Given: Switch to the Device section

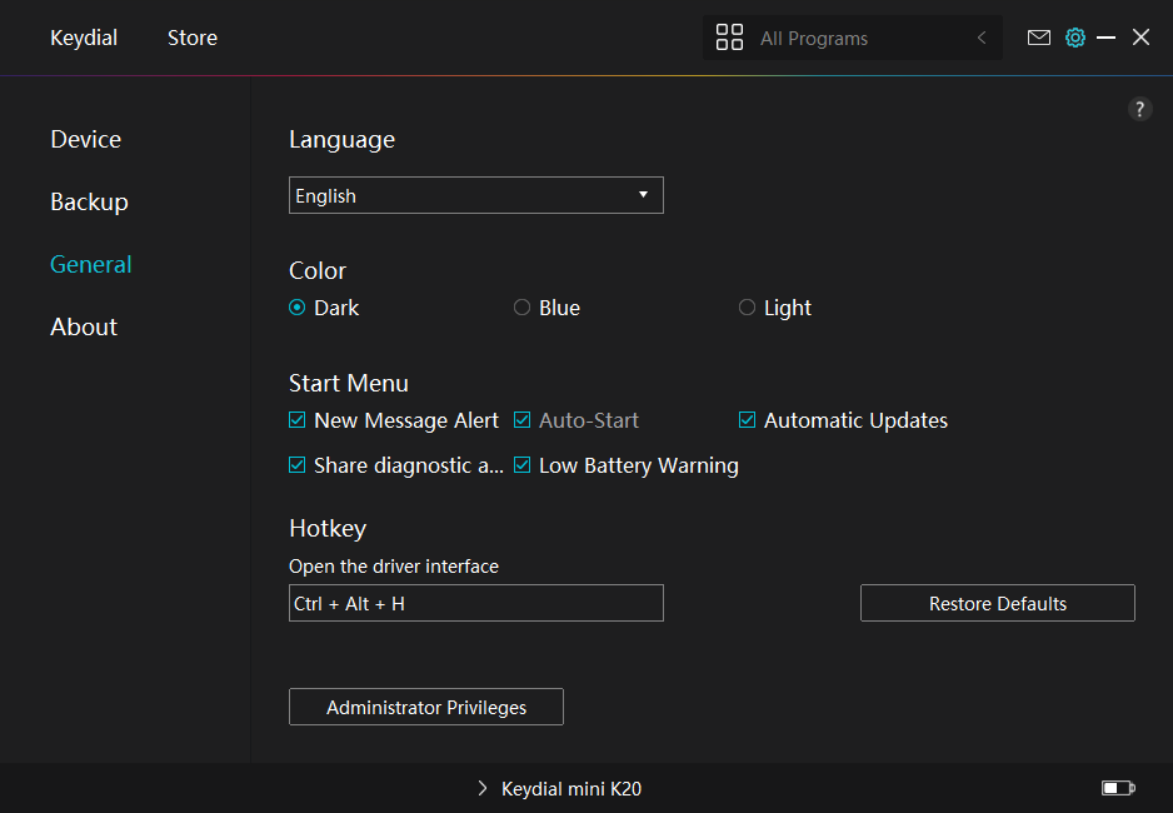Looking at the screenshot, I should 86,140.
